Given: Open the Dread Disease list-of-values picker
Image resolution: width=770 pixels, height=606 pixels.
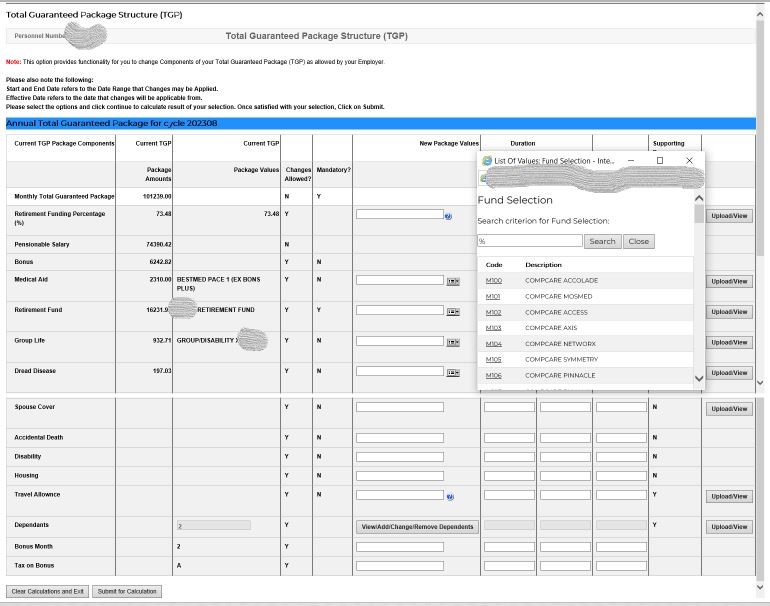Looking at the screenshot, I should pyautogui.click(x=452, y=372).
